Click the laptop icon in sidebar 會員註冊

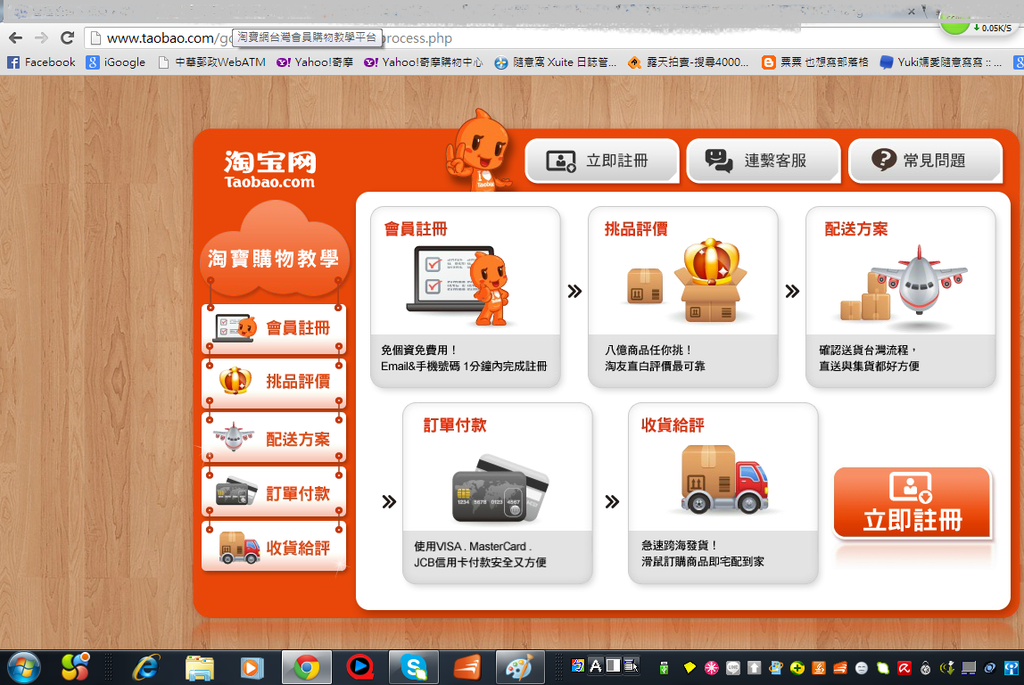pos(234,328)
